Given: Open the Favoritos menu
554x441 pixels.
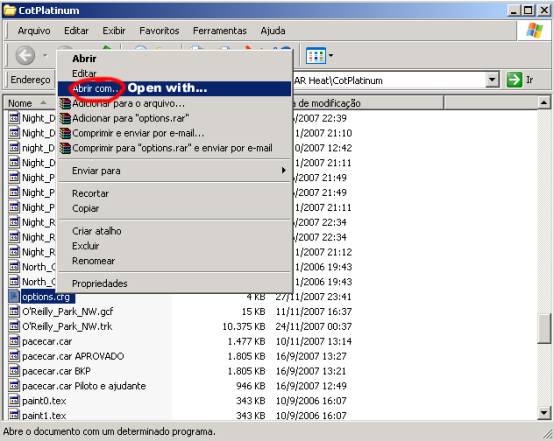Looking at the screenshot, I should click(x=159, y=31).
